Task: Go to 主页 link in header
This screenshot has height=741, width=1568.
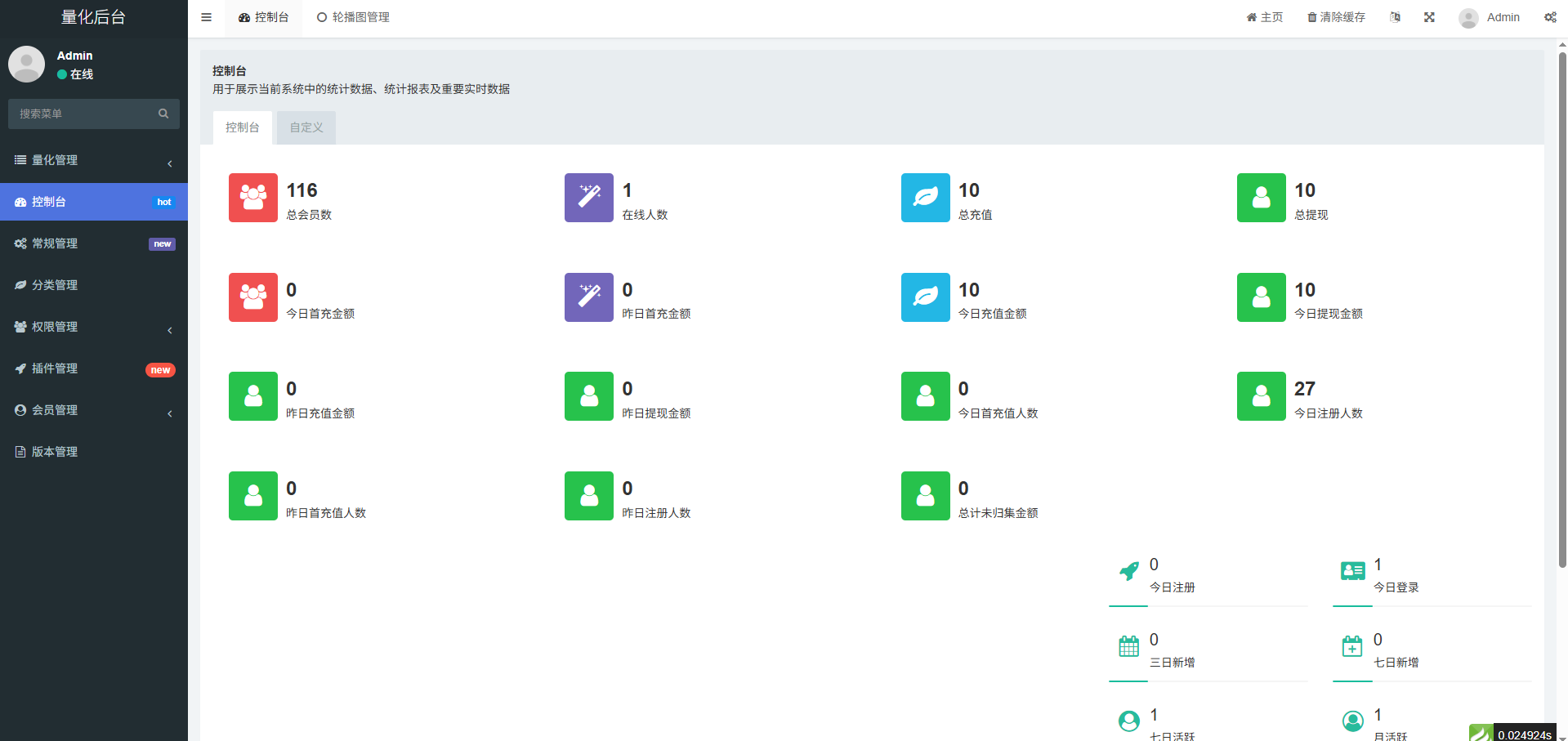Action: (1265, 17)
